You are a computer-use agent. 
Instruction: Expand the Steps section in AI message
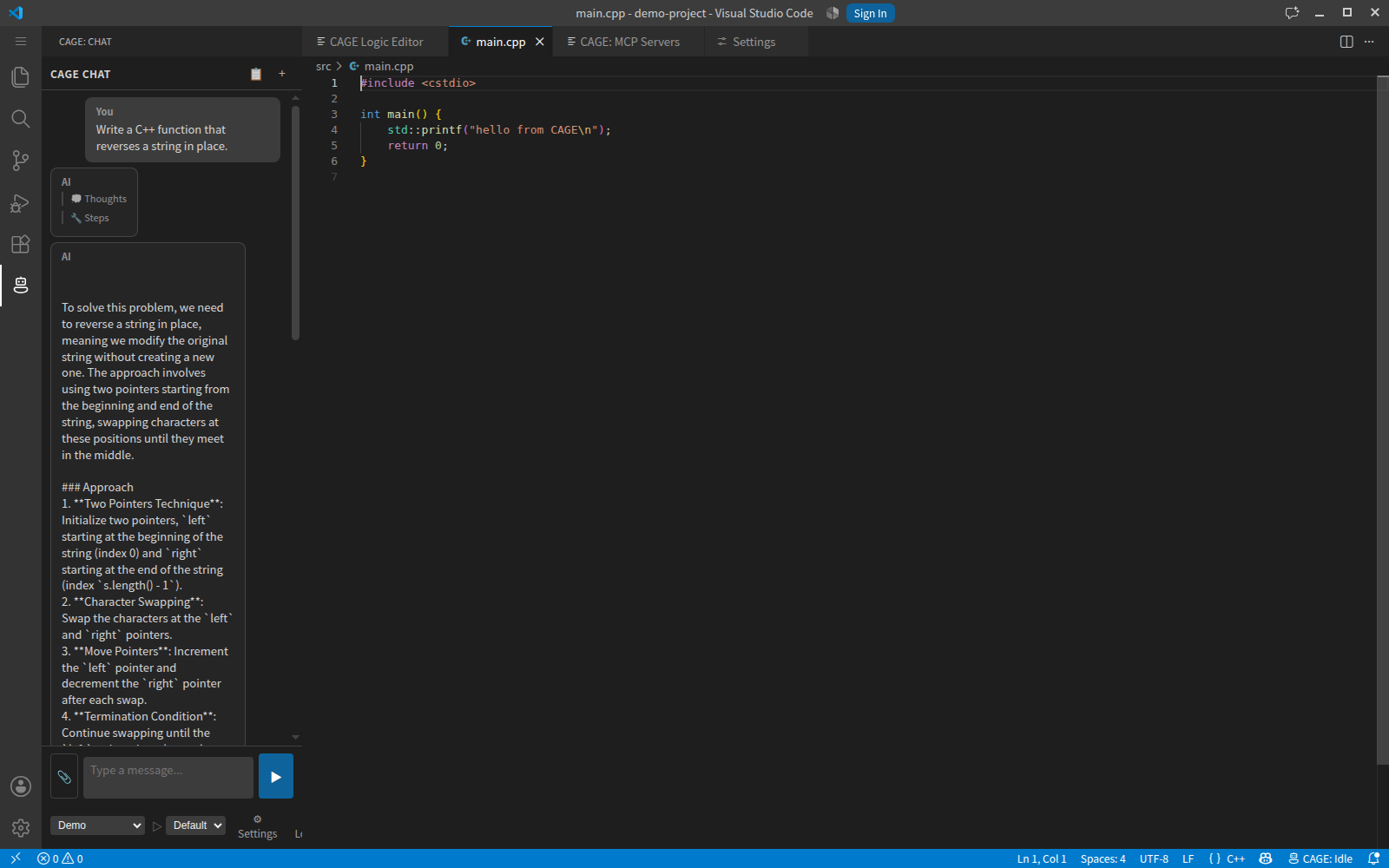coord(90,218)
